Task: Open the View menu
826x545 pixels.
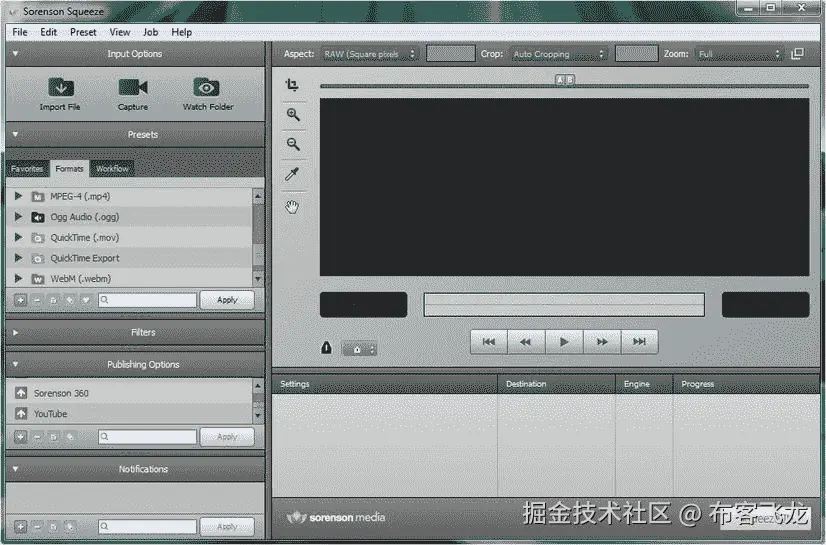Action: click(x=120, y=32)
